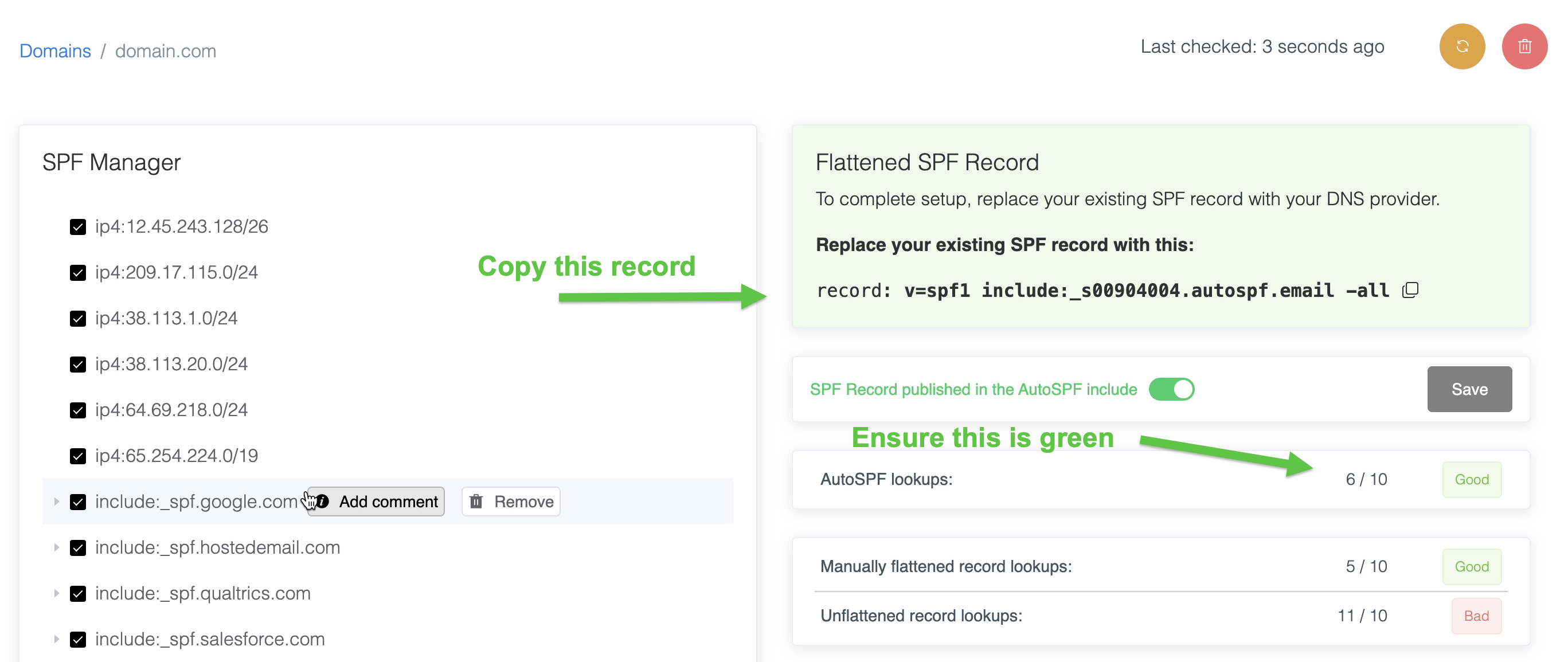This screenshot has width=1568, height=662.
Task: Uncheck ip4:65.254.224.0/19 checkbox
Action: tap(78, 456)
